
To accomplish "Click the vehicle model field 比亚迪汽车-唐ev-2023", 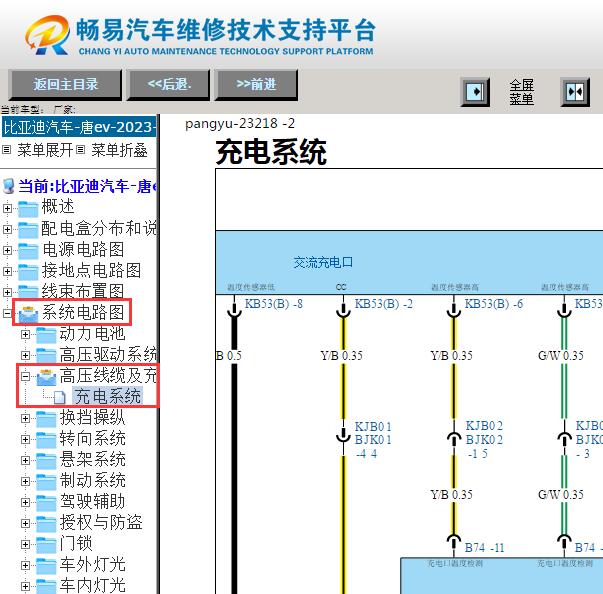I will [x=79, y=127].
